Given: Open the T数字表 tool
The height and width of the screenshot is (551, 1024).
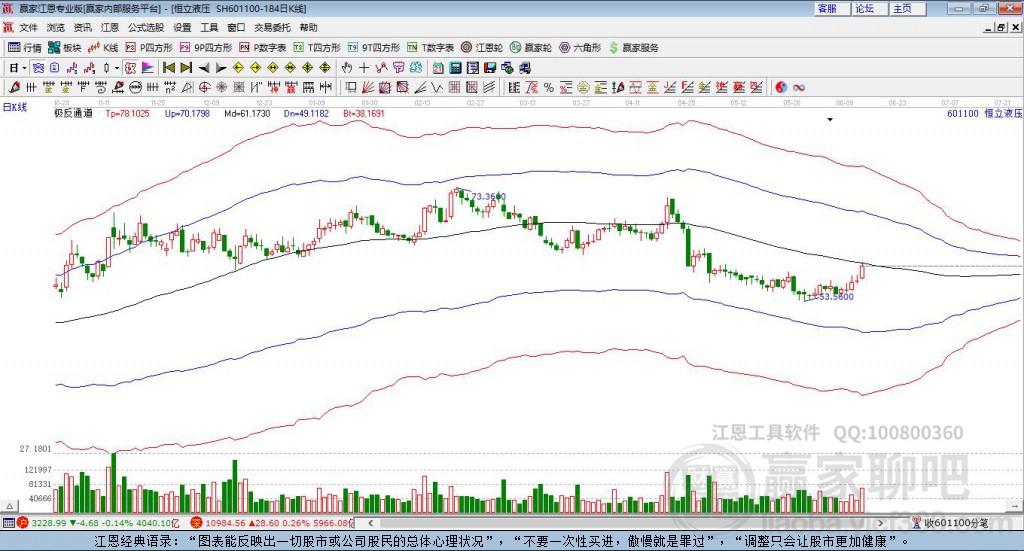Looking at the screenshot, I should [430, 48].
